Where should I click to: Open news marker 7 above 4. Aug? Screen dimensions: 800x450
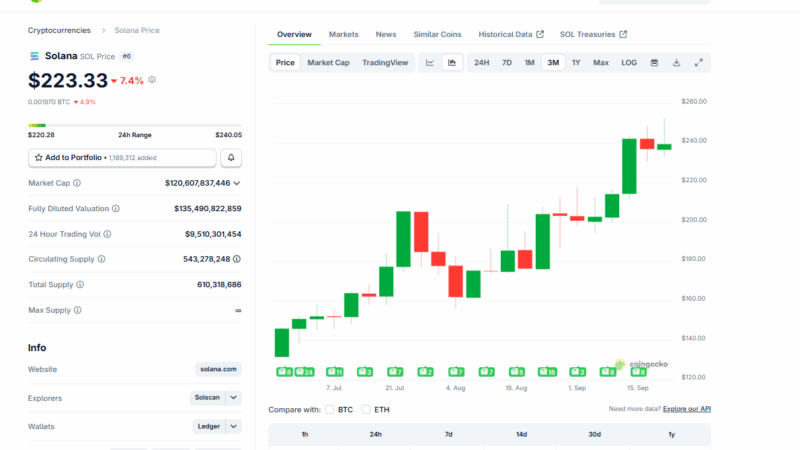coord(456,372)
